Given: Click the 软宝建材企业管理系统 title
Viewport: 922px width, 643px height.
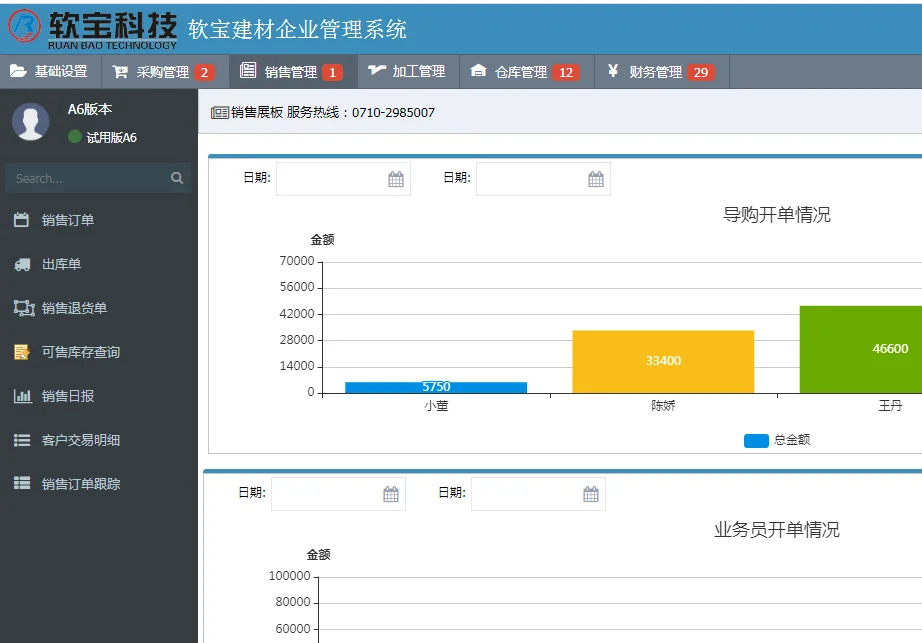Looking at the screenshot, I should point(298,29).
